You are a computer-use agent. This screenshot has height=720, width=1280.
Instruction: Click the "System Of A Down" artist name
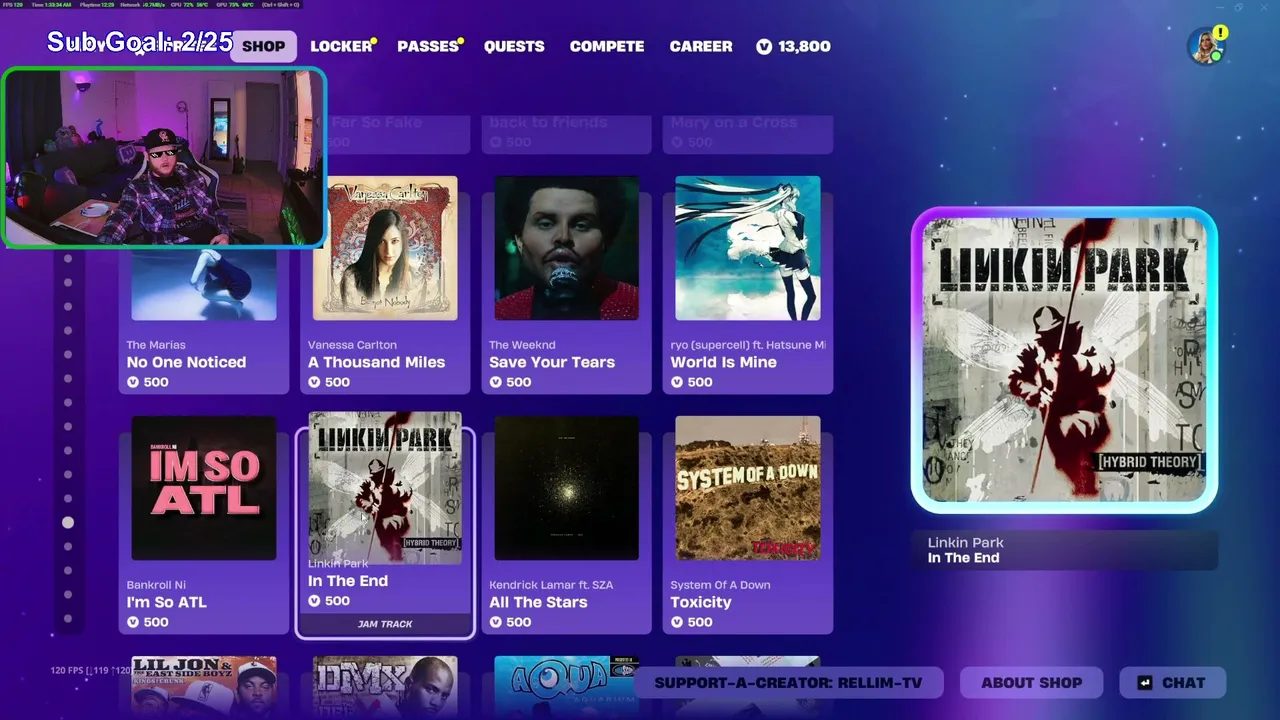click(720, 585)
